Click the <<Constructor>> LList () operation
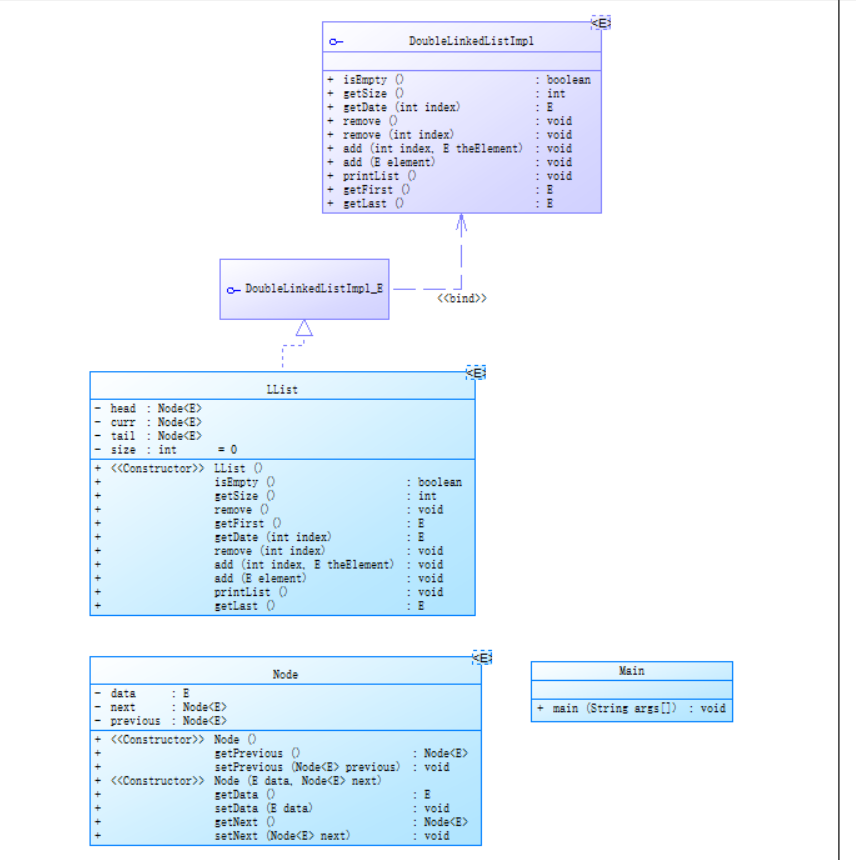This screenshot has height=860, width=856. point(186,468)
